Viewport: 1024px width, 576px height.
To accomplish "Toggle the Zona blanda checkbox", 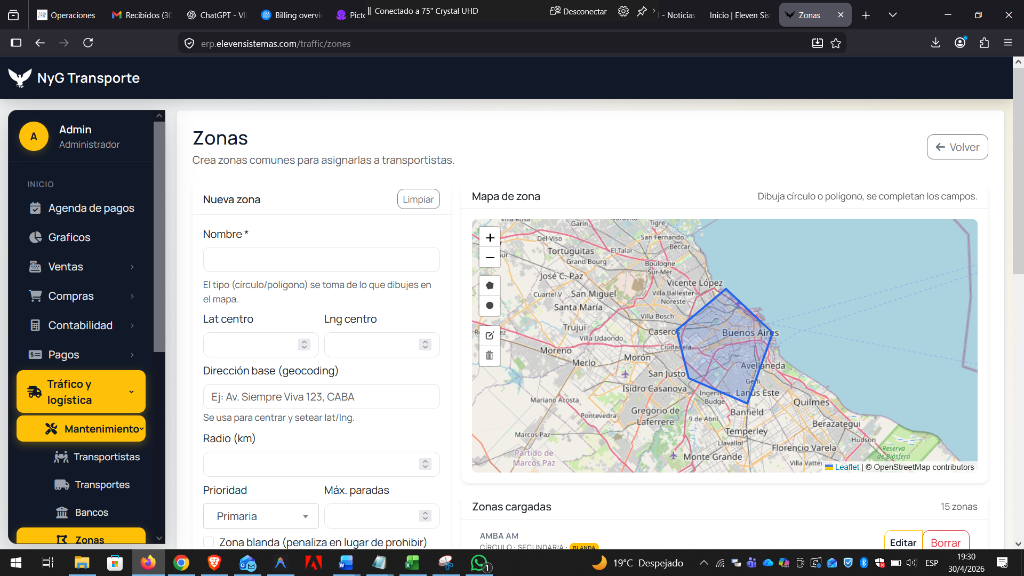I will [x=208, y=542].
